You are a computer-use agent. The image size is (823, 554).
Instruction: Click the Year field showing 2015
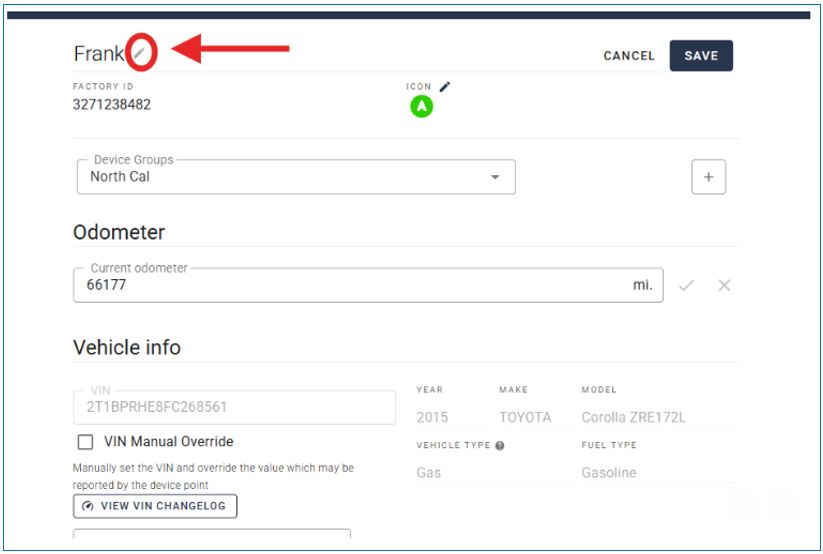point(433,417)
